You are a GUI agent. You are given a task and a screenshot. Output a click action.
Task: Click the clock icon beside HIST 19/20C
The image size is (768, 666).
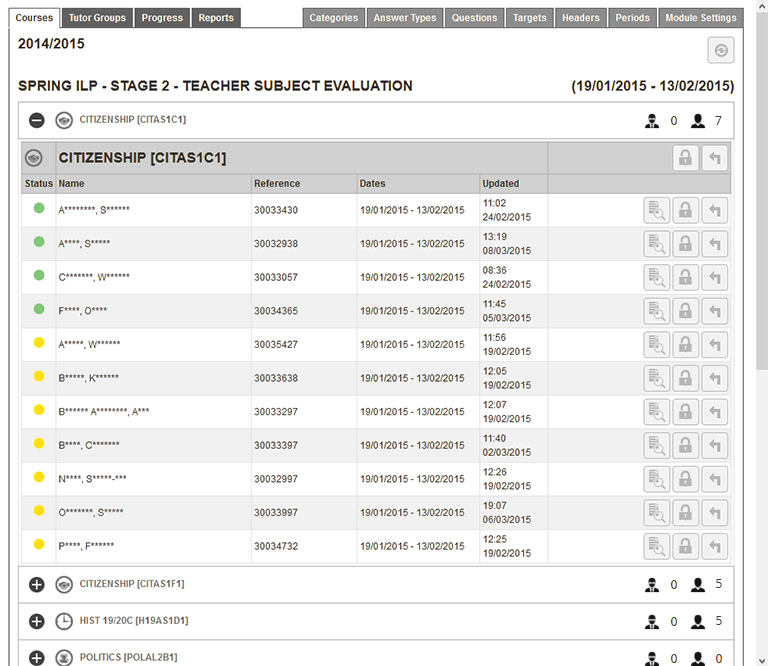click(x=64, y=621)
